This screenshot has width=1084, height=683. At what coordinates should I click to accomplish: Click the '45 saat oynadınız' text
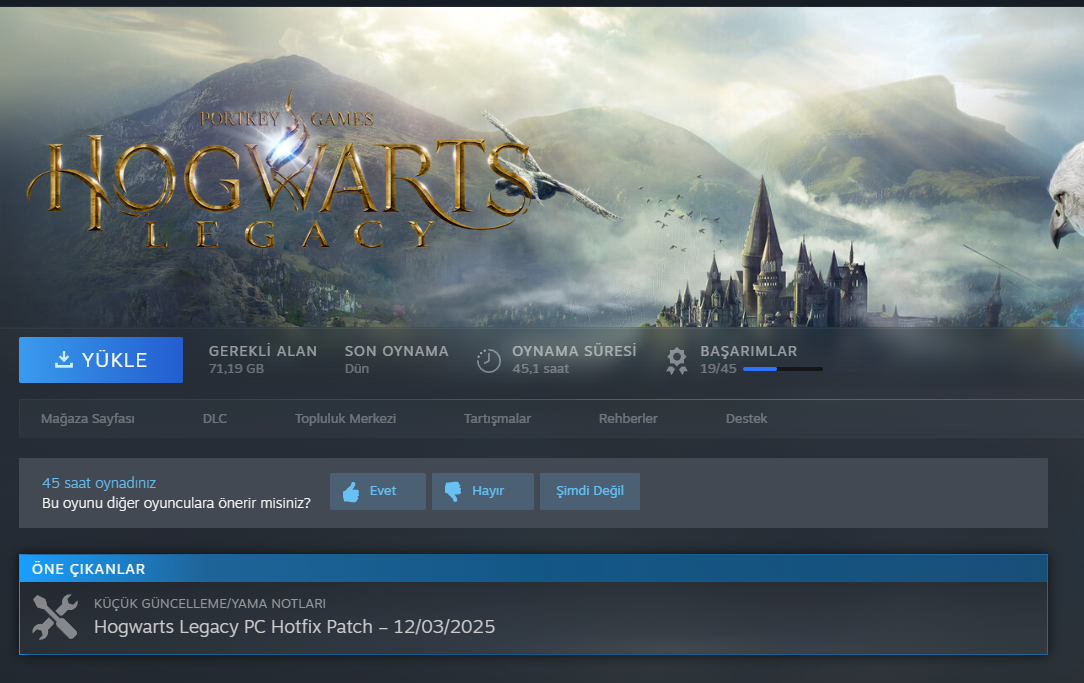click(x=99, y=483)
